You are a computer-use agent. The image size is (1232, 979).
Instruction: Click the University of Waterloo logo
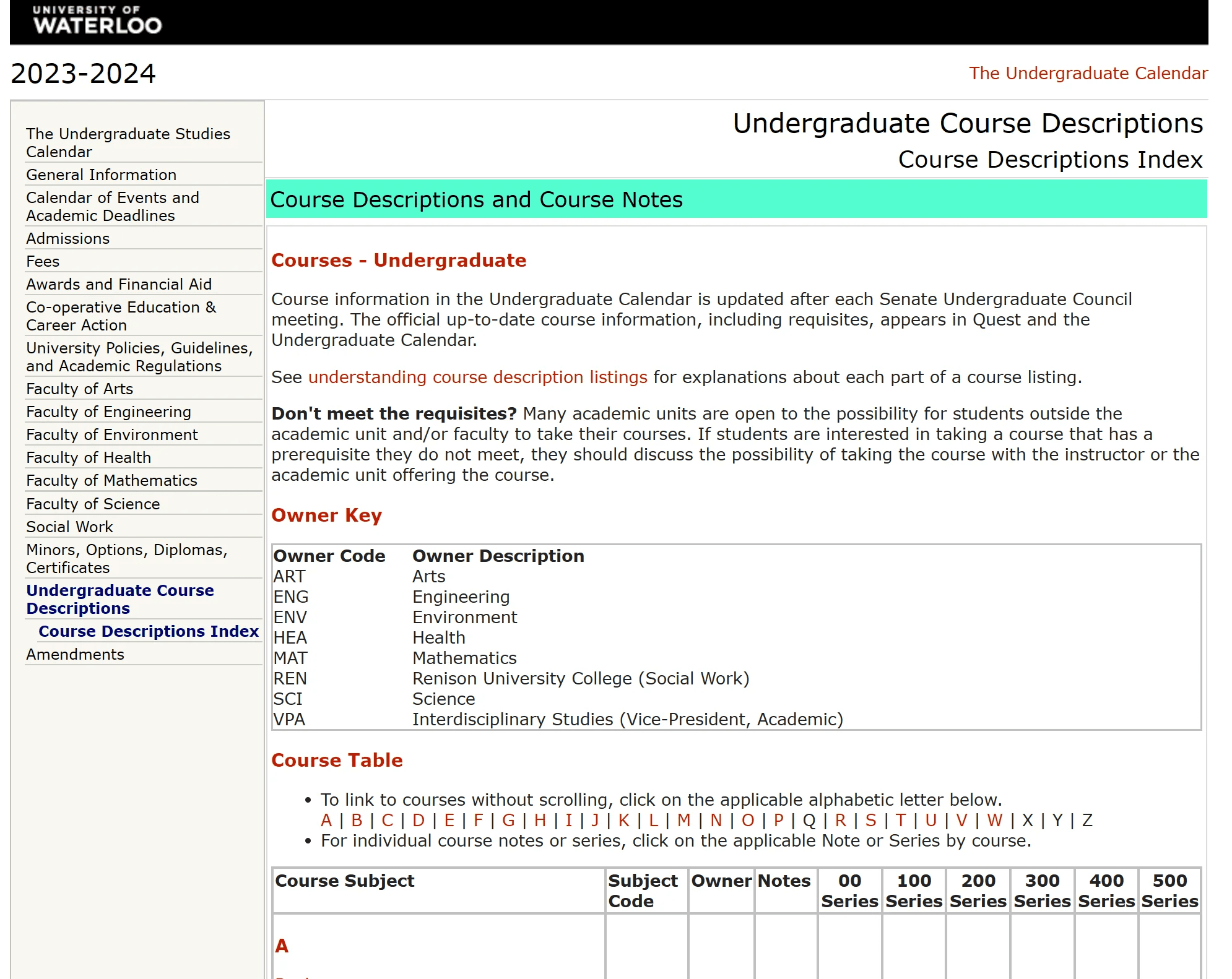(x=97, y=20)
